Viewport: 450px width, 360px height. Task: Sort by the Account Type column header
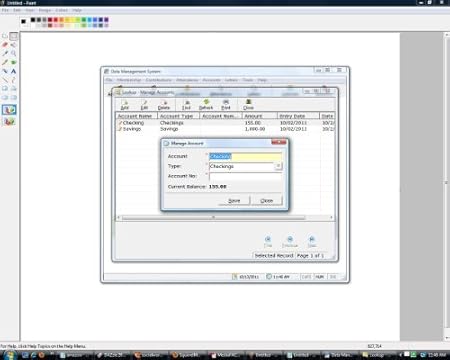178,116
